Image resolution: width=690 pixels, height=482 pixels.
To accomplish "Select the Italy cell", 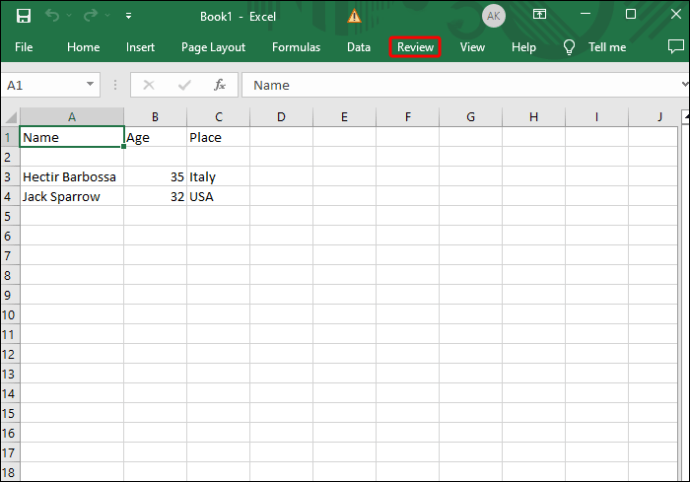I will 218,177.
